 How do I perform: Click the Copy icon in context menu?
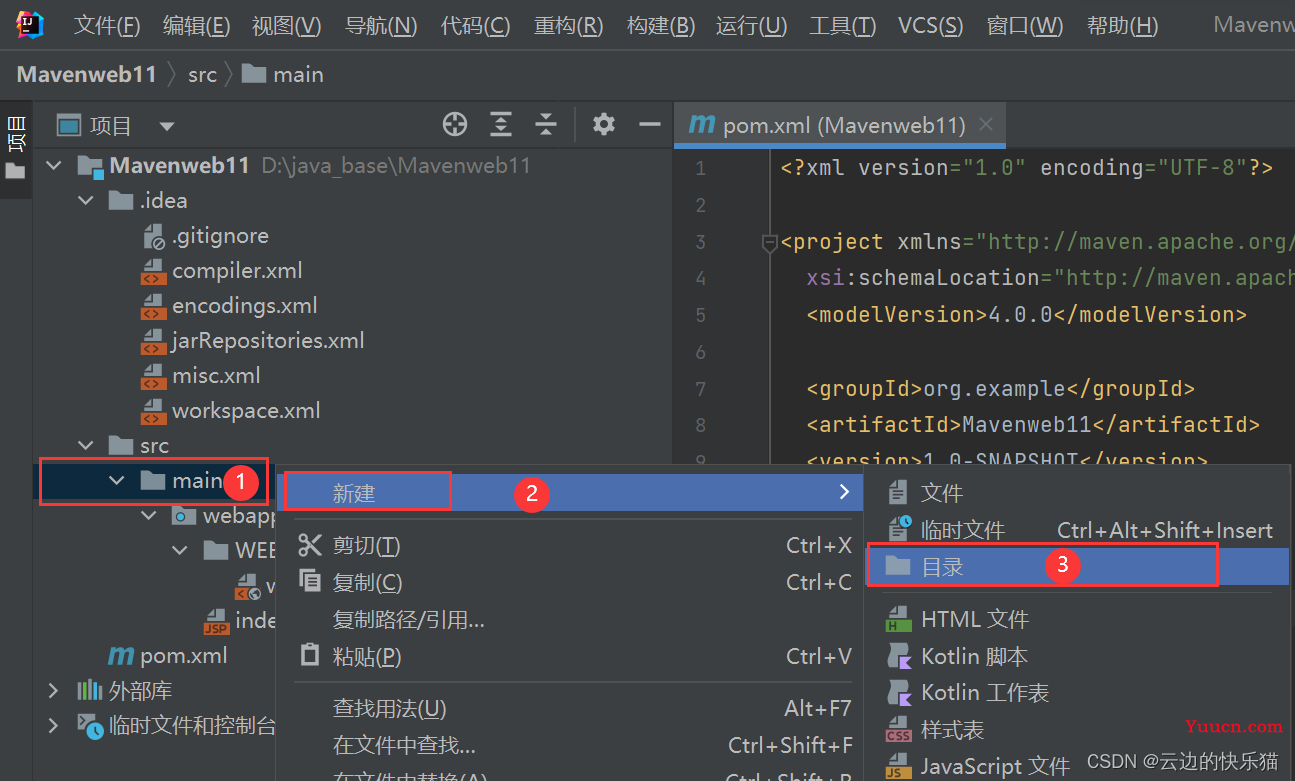pos(311,581)
